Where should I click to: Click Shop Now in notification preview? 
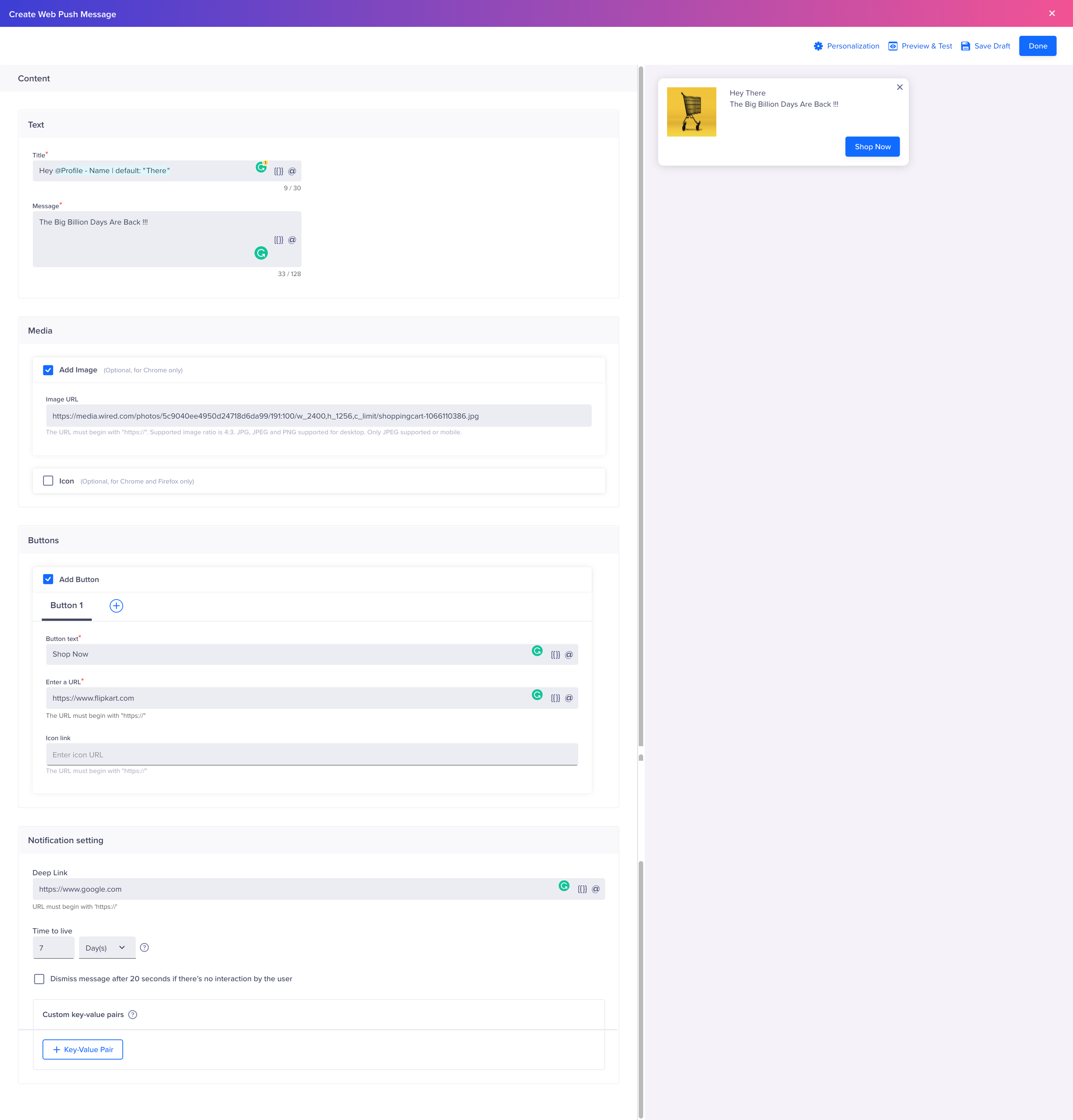pos(872,147)
